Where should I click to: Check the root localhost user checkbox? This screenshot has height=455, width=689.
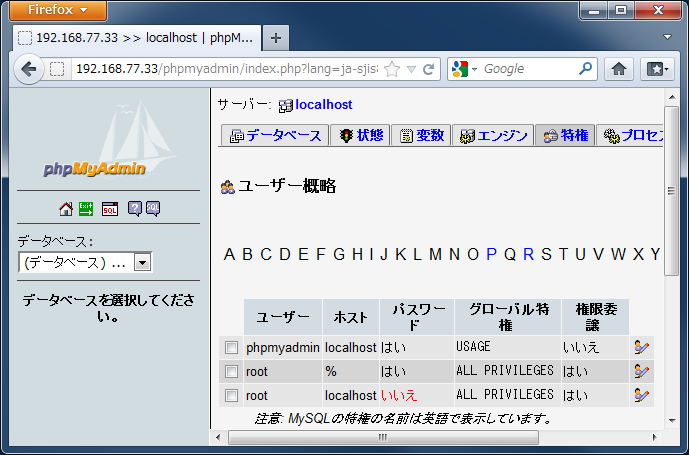pos(231,395)
